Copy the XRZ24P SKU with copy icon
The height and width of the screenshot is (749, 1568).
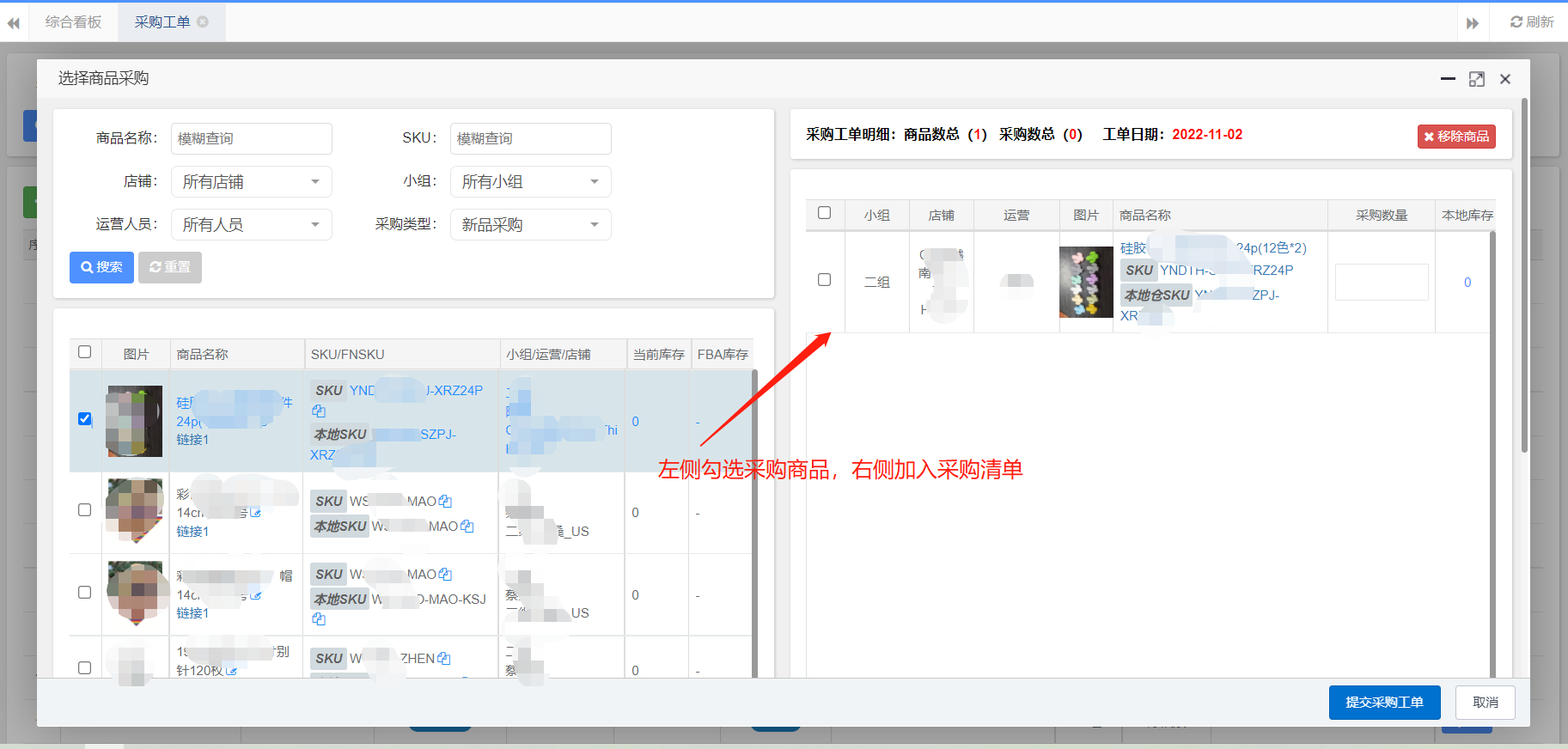click(x=319, y=411)
